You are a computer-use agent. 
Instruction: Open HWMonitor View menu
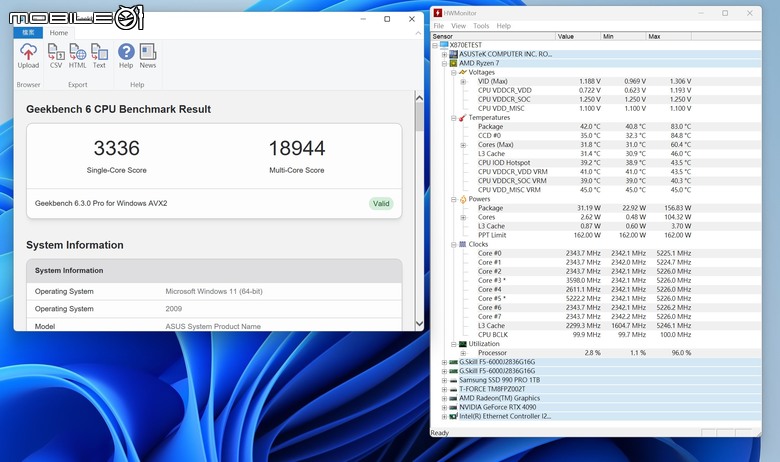click(x=458, y=26)
